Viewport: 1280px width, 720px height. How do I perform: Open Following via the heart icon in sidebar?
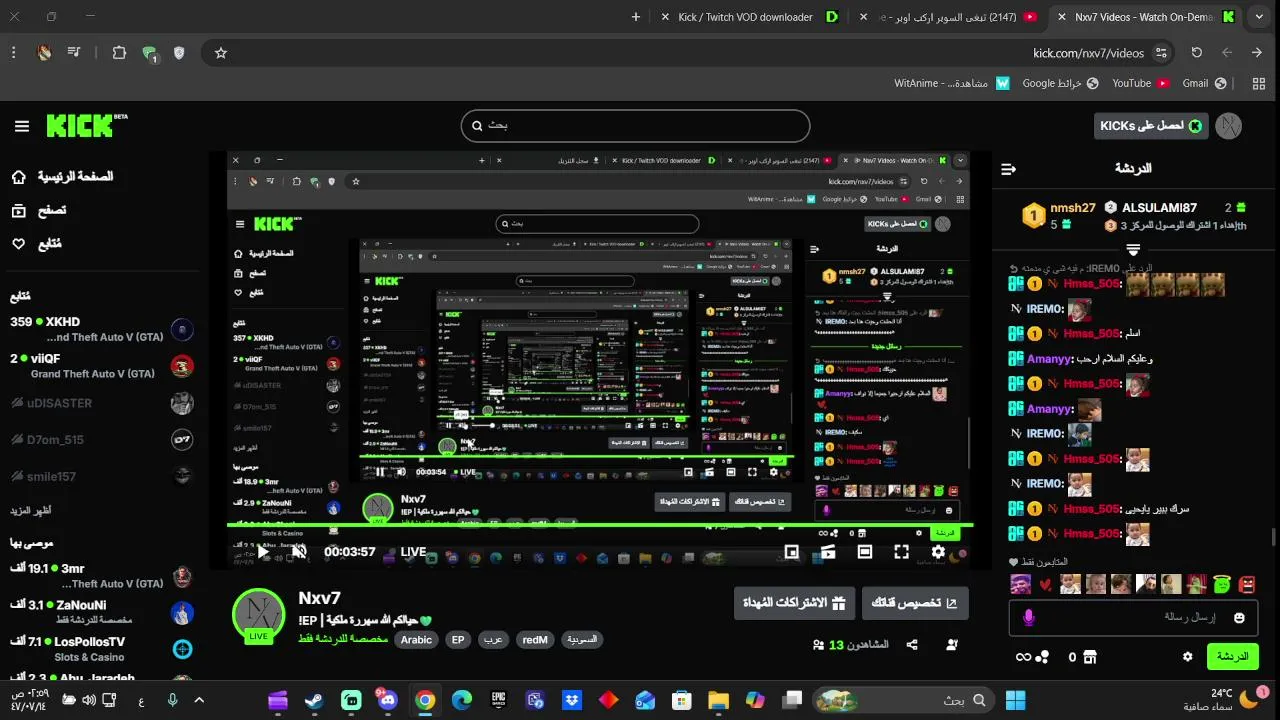pyautogui.click(x=18, y=244)
